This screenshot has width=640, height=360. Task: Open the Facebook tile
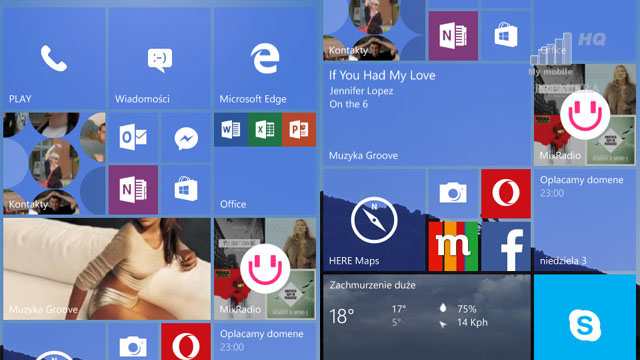click(x=506, y=247)
